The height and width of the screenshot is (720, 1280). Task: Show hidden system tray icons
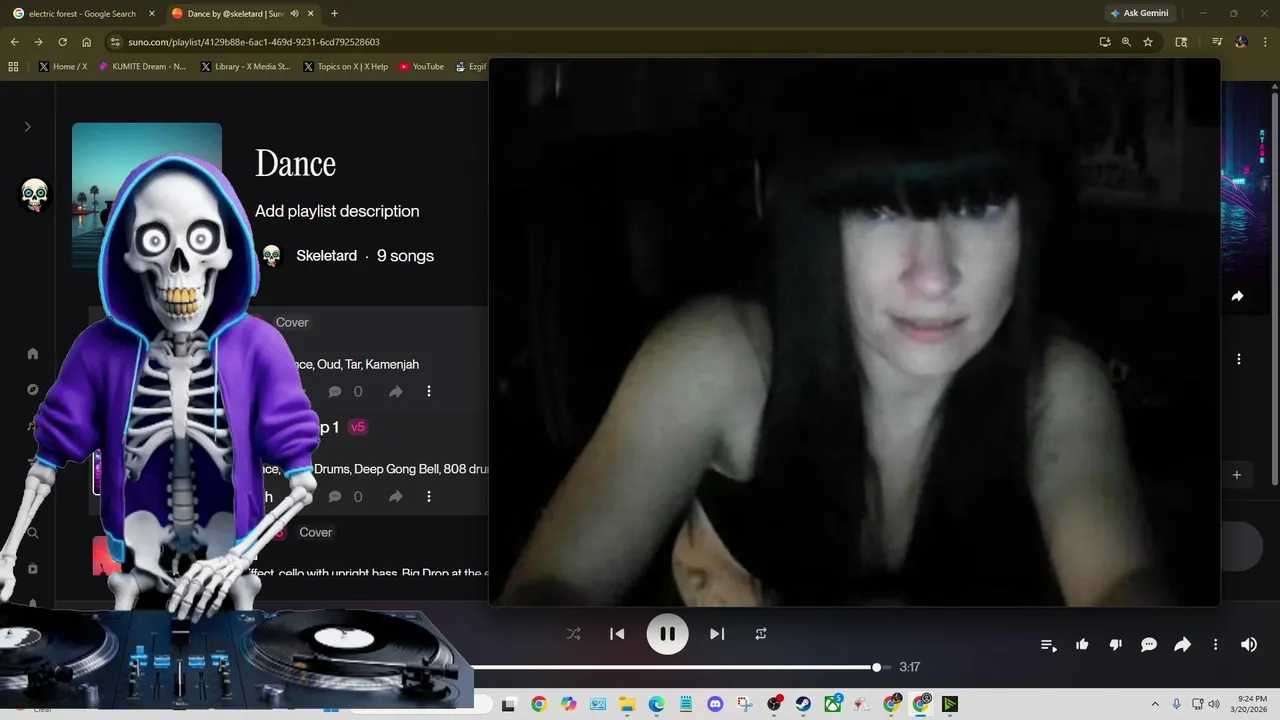tap(1155, 704)
